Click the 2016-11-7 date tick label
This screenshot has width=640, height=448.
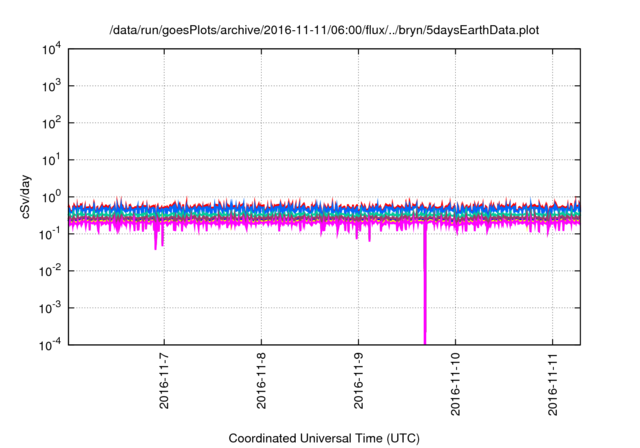[164, 380]
